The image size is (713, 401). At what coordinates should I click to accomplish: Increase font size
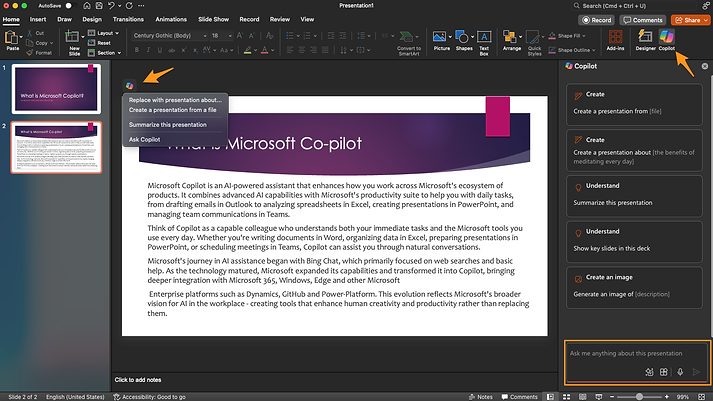(x=240, y=35)
